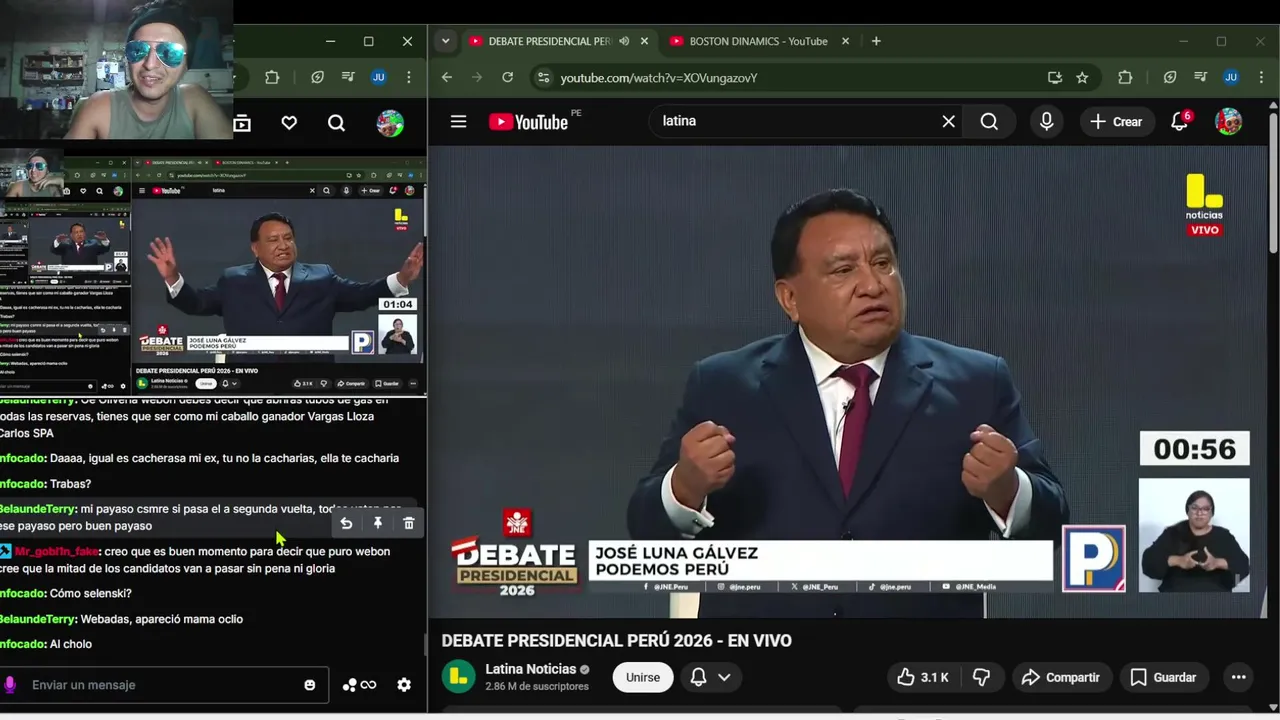The width and height of the screenshot is (1280, 720).
Task: Click the Mr_gobl1n_fake username in chat
Action: tap(56, 551)
